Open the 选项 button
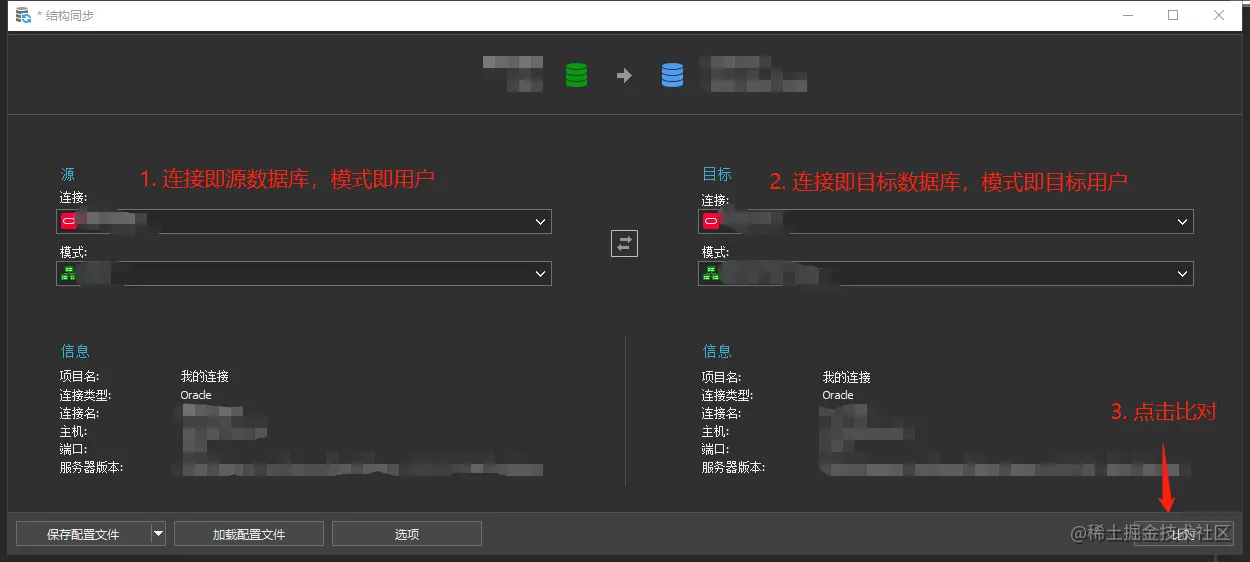Viewport: 1250px width, 562px height. tap(407, 534)
